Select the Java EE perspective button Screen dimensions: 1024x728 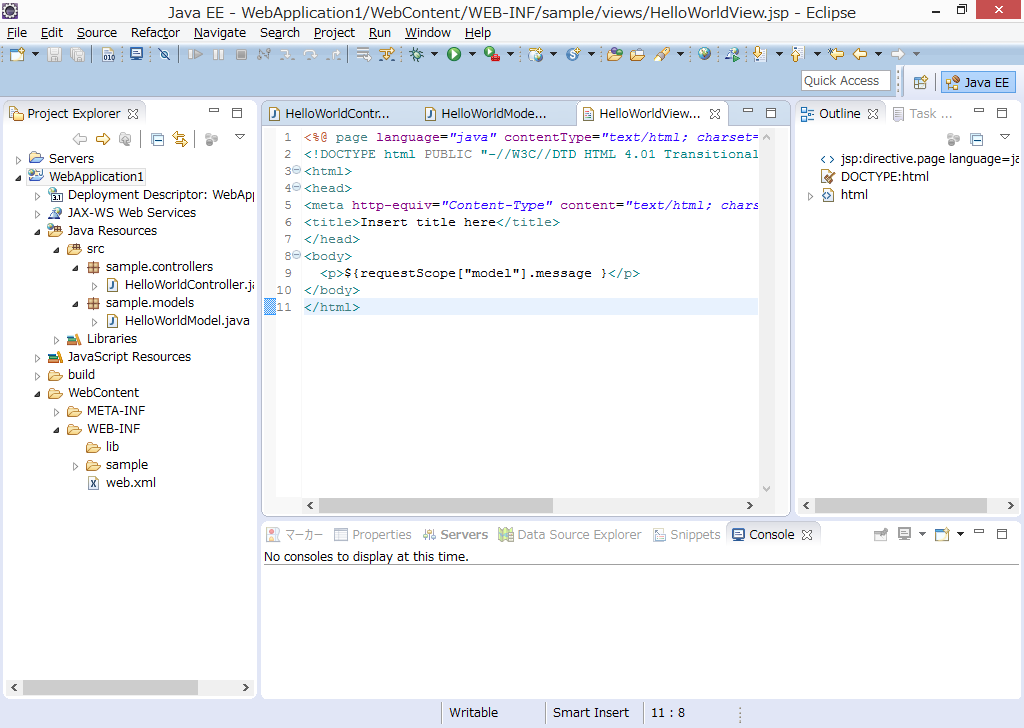[x=978, y=82]
